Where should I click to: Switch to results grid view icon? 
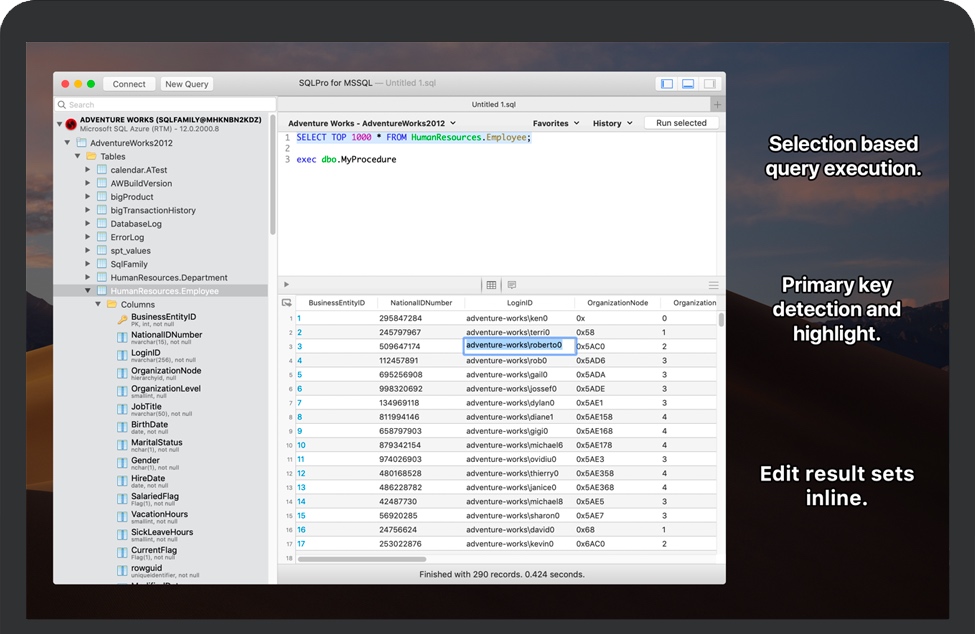[x=491, y=285]
